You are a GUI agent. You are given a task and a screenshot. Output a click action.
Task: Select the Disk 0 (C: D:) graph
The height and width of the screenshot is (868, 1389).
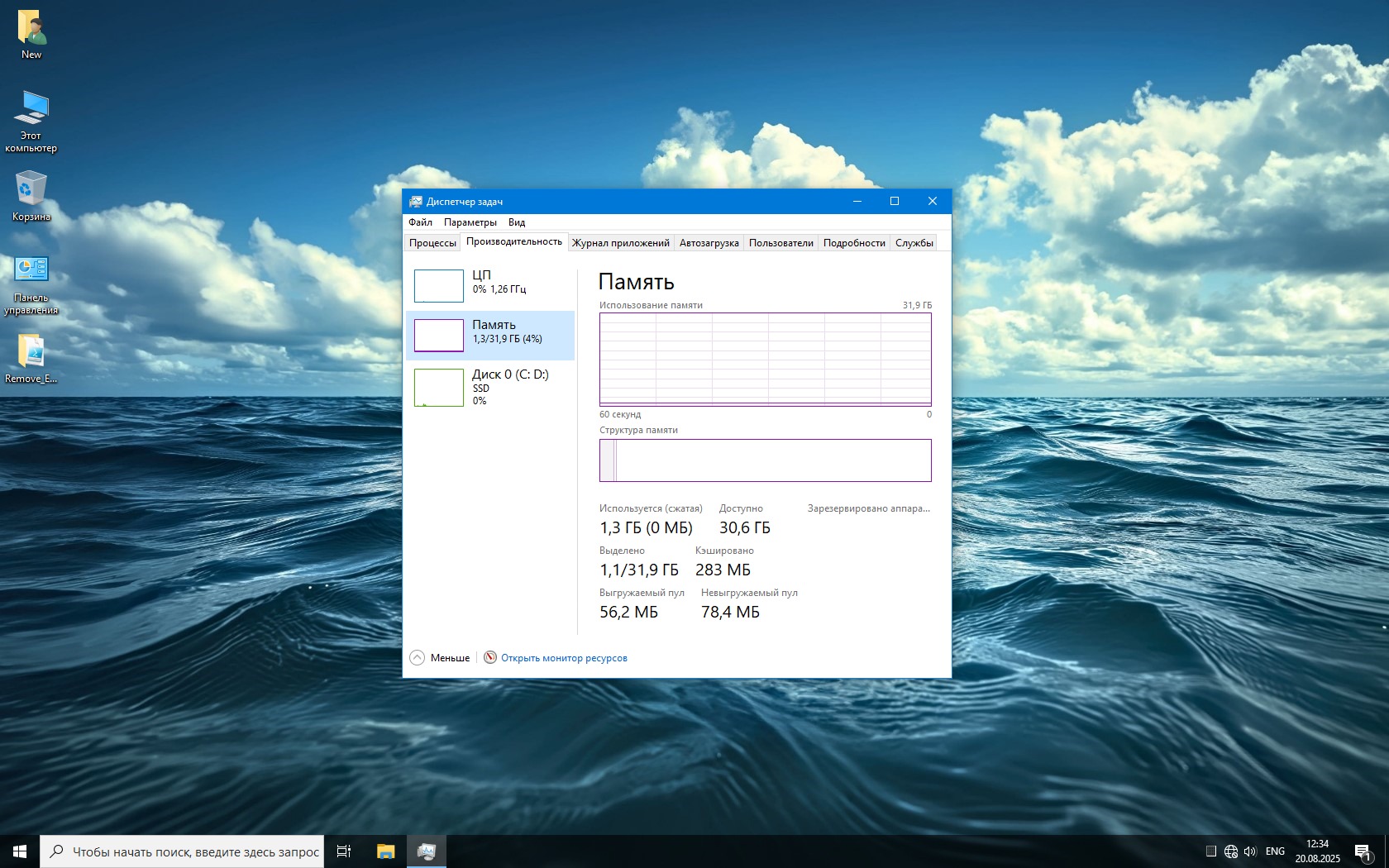tap(439, 387)
